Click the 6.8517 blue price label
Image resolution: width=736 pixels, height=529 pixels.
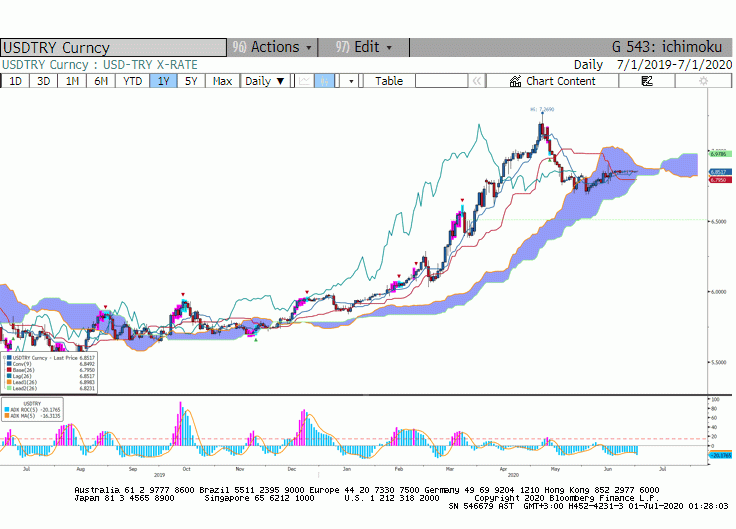tap(720, 172)
